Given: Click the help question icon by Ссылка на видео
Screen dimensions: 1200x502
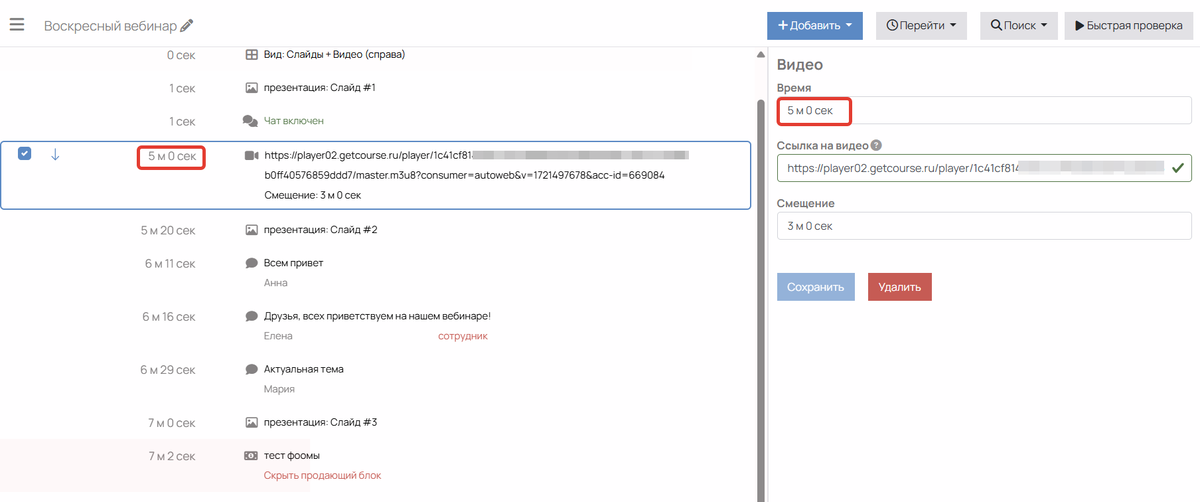Looking at the screenshot, I should [876, 145].
